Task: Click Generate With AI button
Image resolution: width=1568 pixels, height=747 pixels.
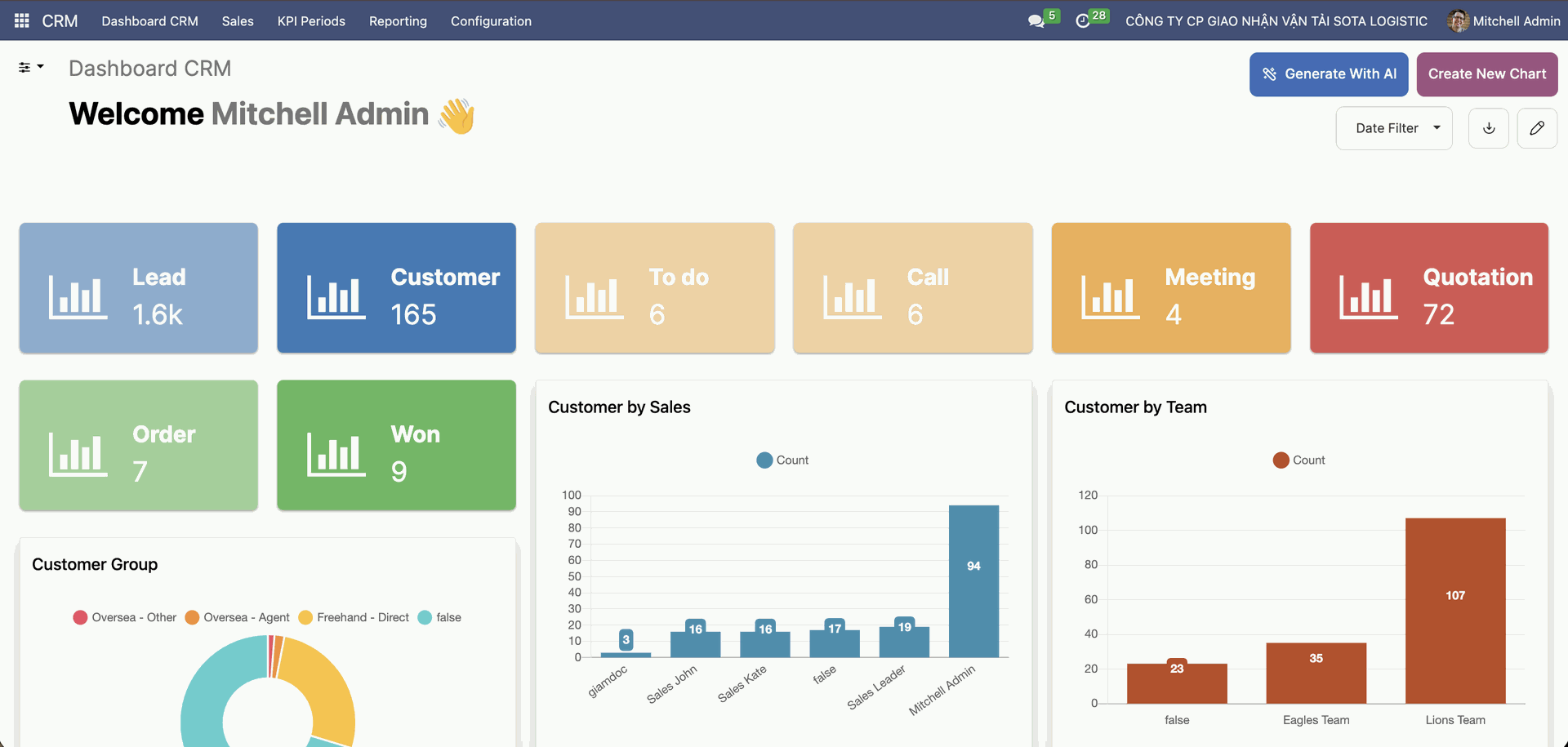Action: pyautogui.click(x=1328, y=74)
